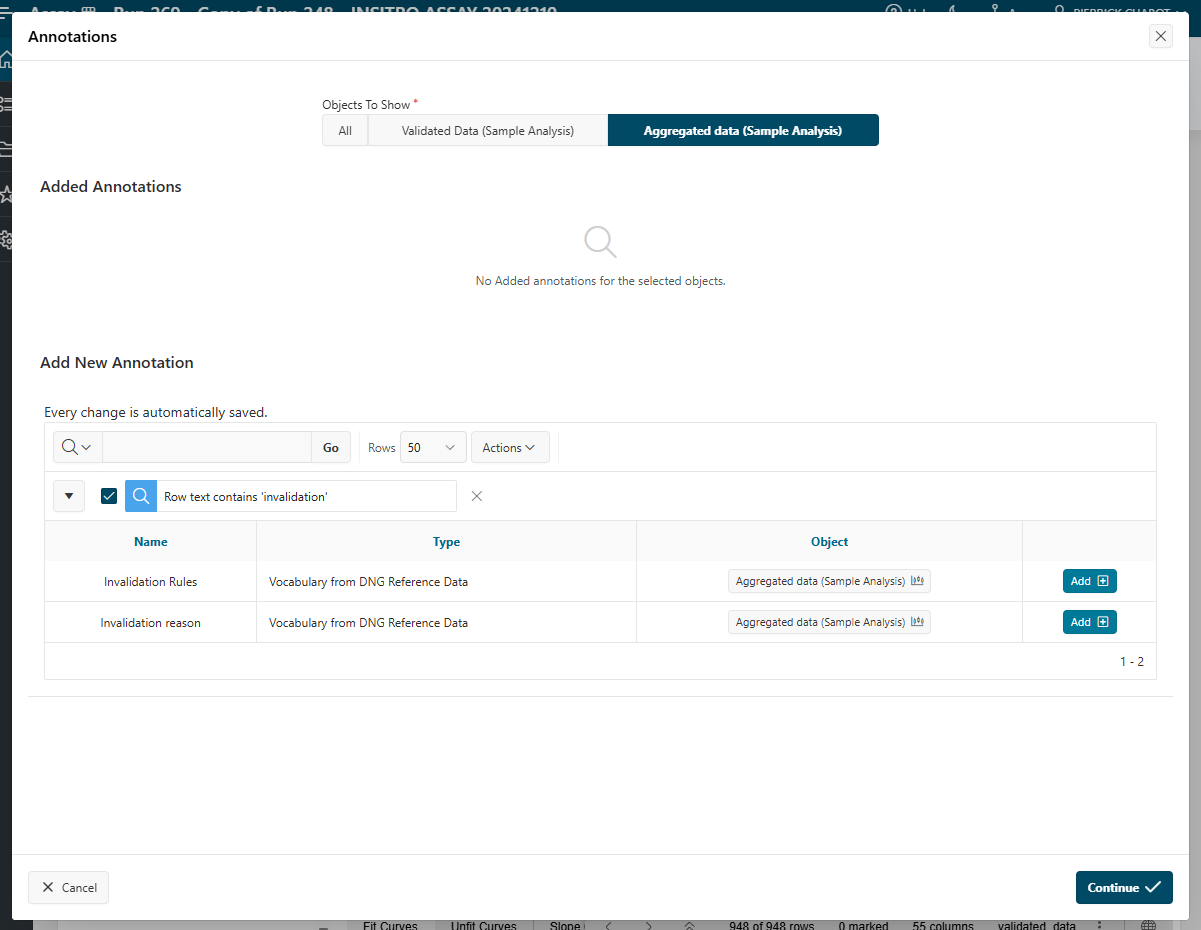Click the Go search button
Screen dimensions: 1201x930
click(x=331, y=447)
